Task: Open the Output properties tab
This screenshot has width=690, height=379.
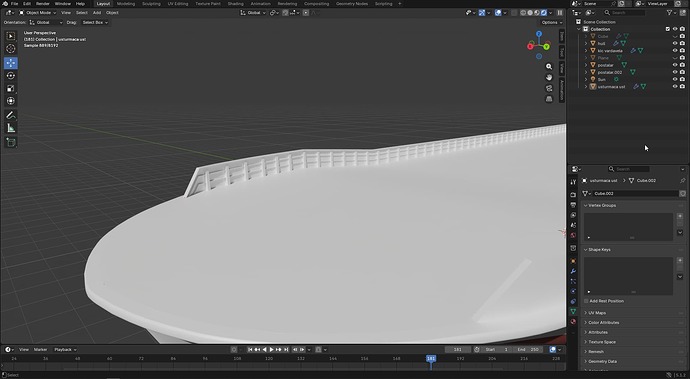Action: [573, 205]
